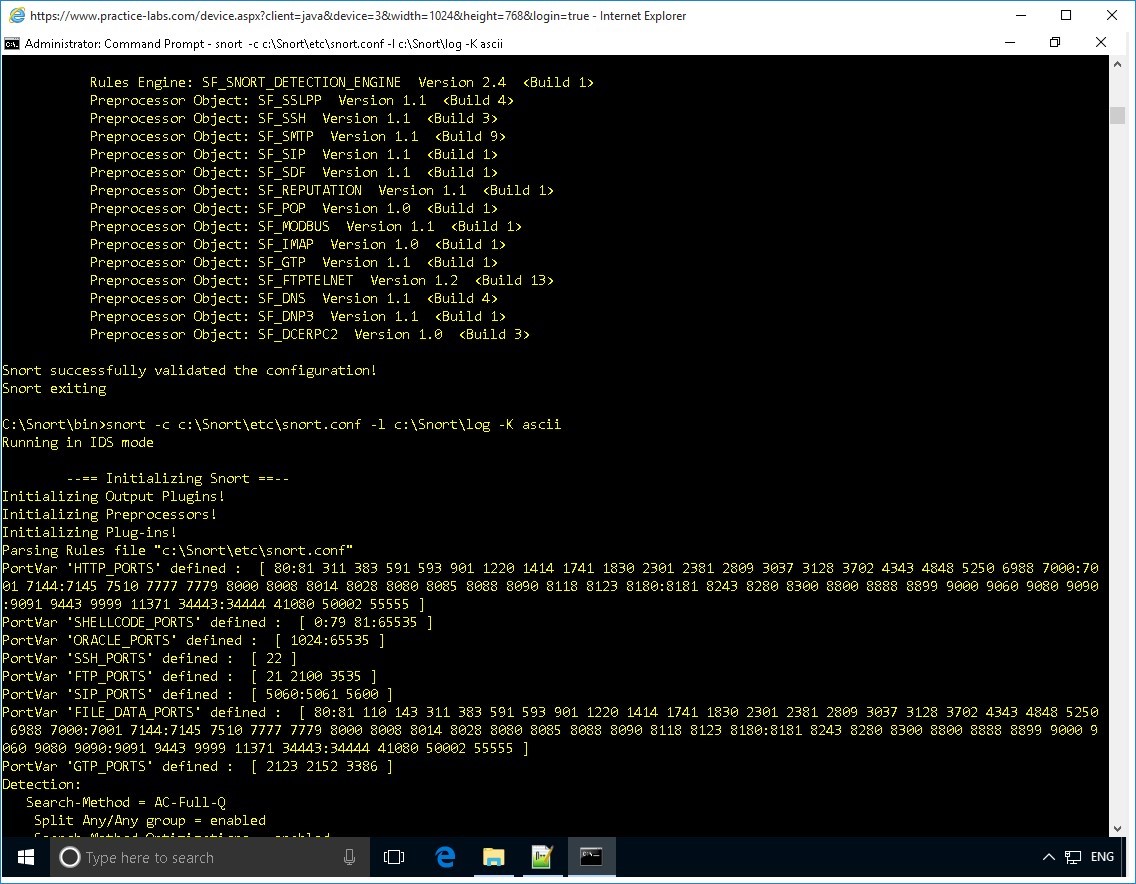Click the network status tray icon
The width and height of the screenshot is (1136, 884).
pos(1073,857)
